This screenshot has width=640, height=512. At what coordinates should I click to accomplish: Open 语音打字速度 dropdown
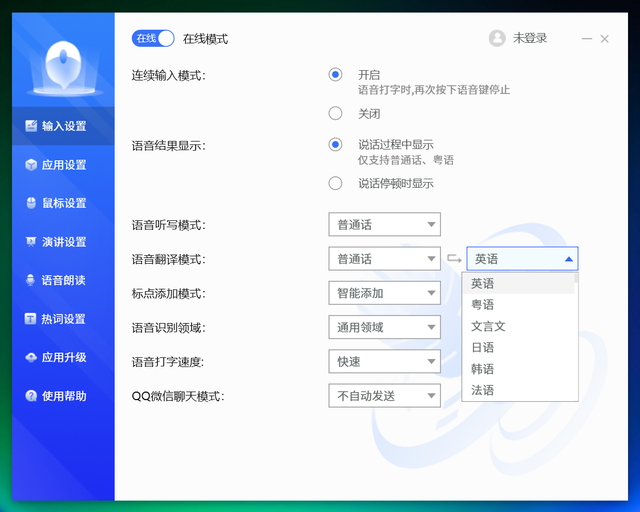[384, 361]
